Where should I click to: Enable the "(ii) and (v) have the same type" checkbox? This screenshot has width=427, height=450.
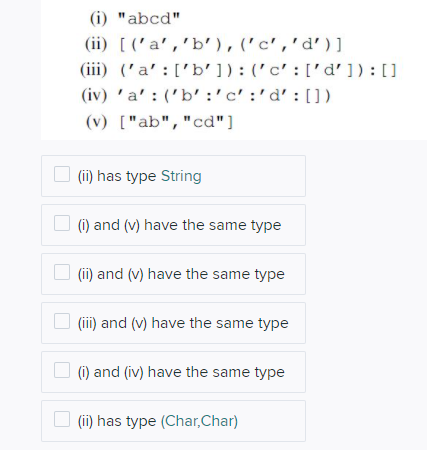click(62, 272)
